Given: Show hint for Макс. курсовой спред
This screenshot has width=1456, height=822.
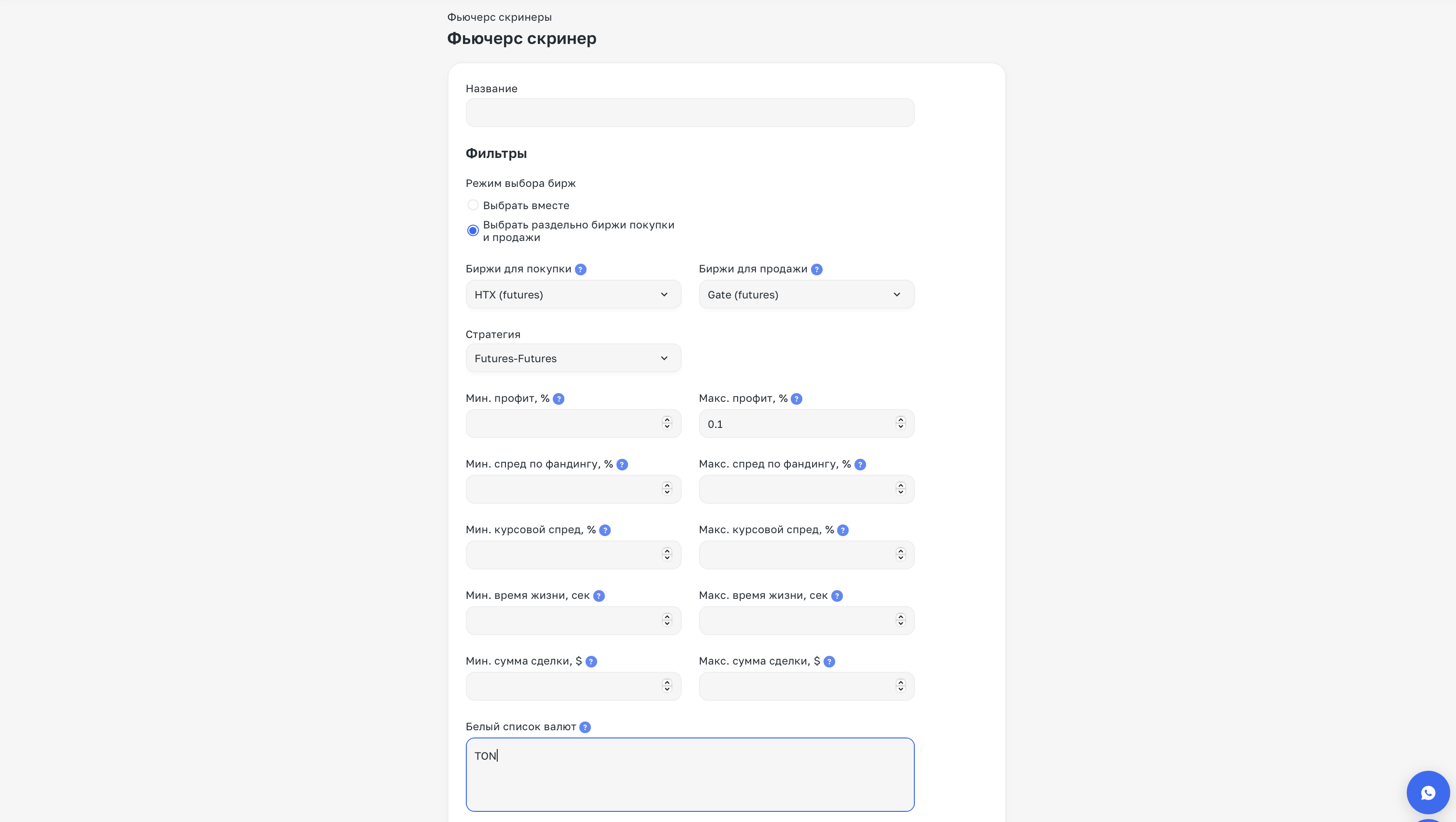Looking at the screenshot, I should tap(843, 530).
